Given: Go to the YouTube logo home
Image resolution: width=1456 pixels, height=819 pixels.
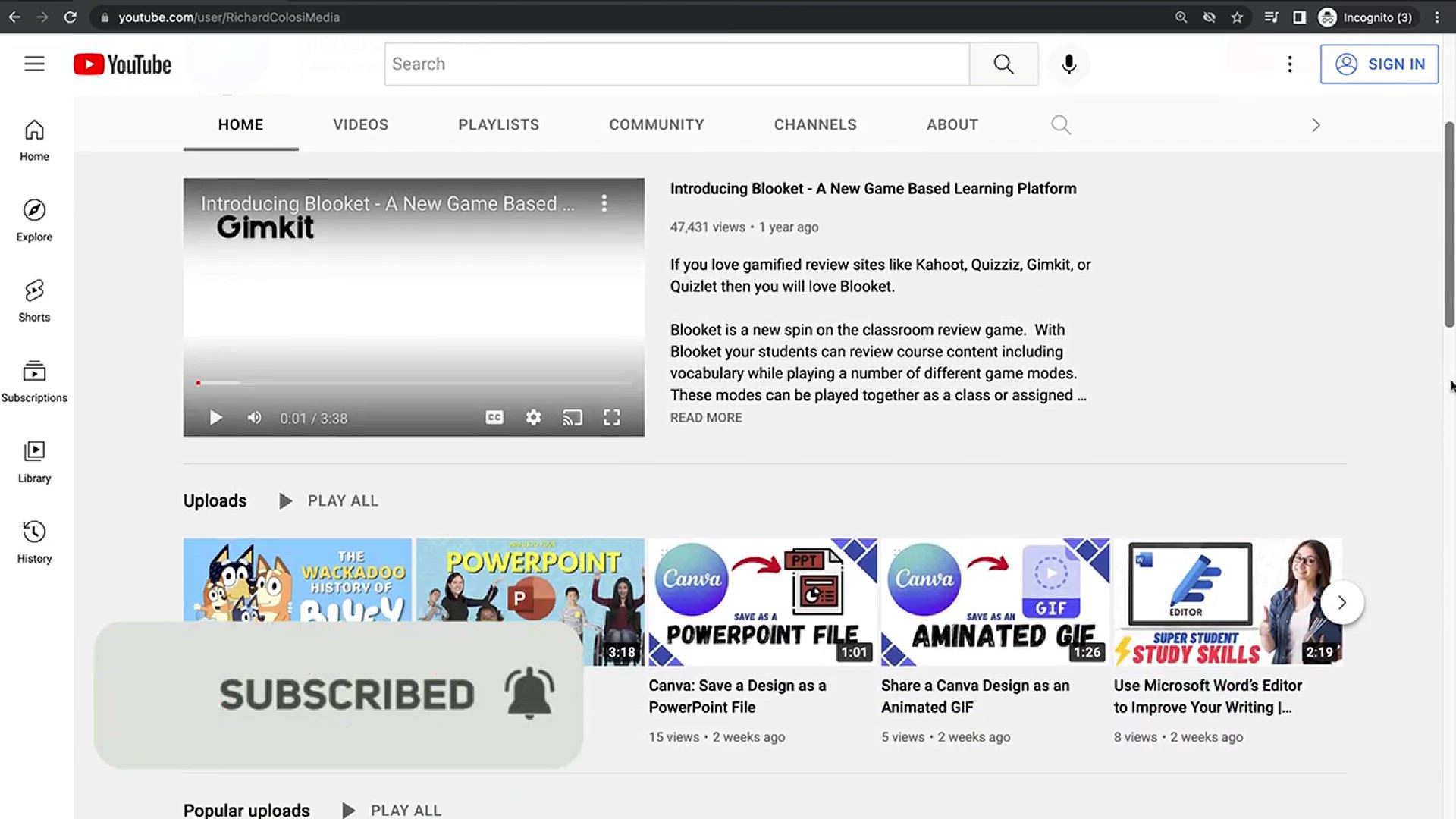Looking at the screenshot, I should (122, 64).
